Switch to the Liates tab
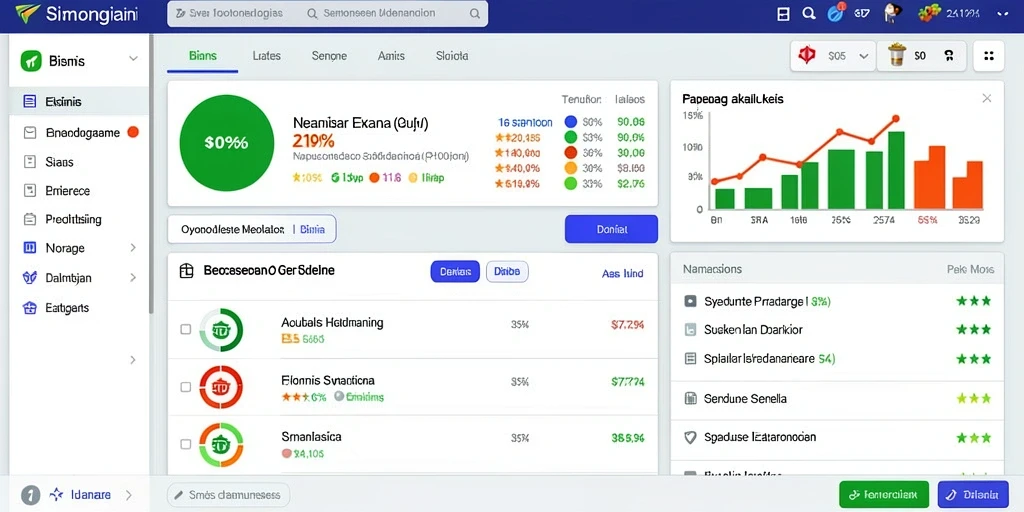This screenshot has height=512, width=1024. [x=266, y=56]
